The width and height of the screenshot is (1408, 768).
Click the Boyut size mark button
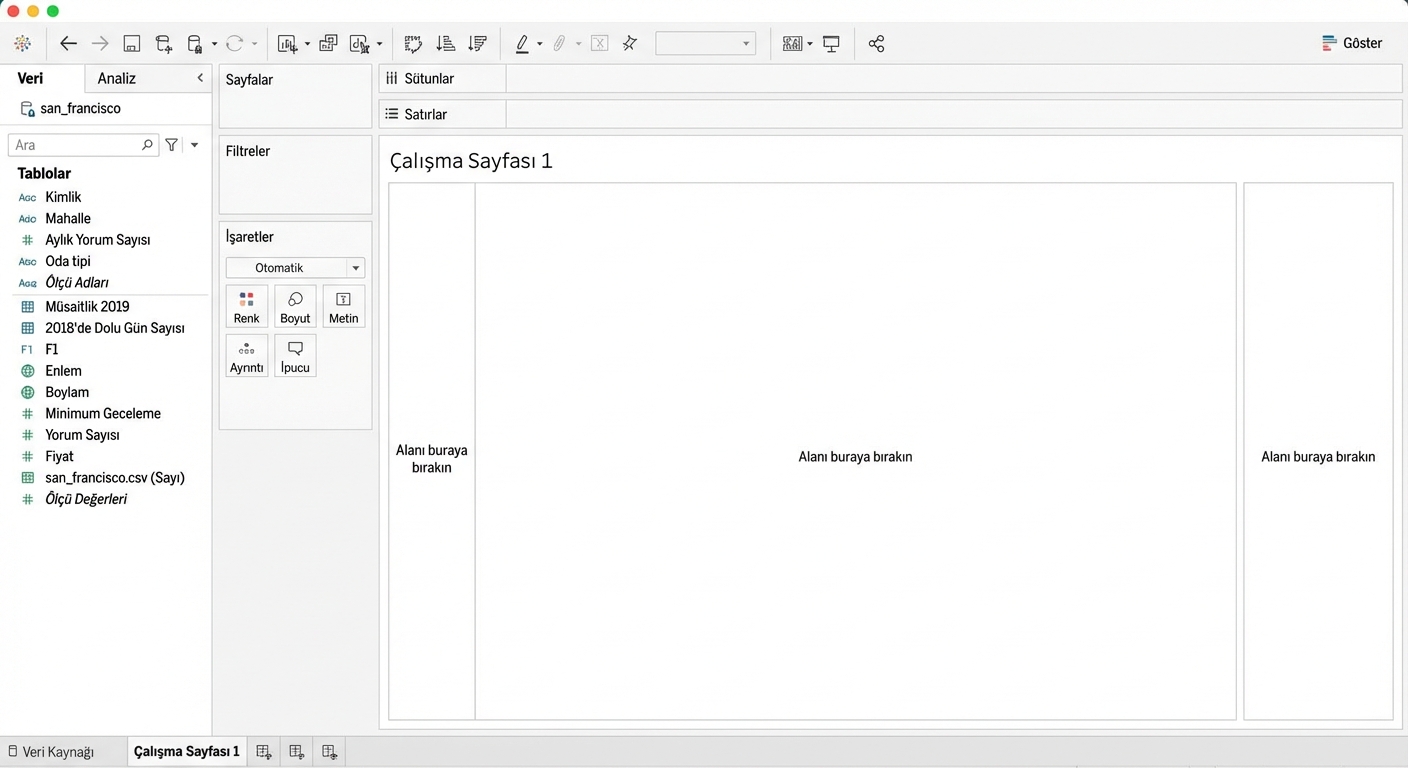(x=295, y=306)
